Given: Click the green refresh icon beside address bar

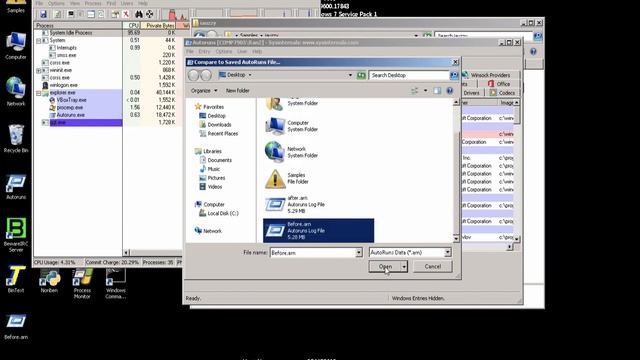Looking at the screenshot, I should point(361,75).
